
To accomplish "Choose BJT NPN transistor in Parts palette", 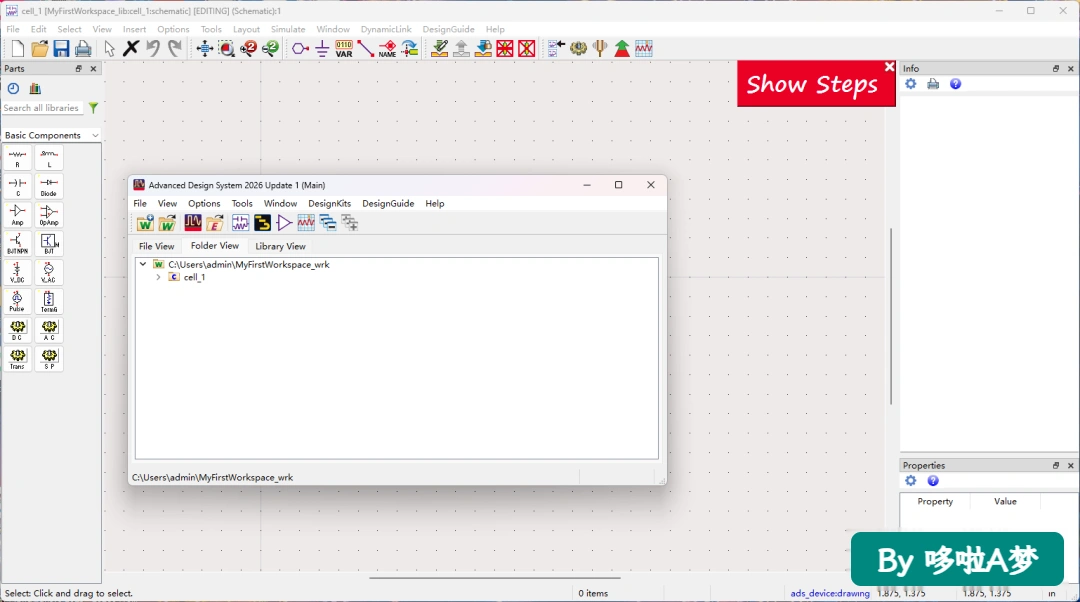I will click(17, 244).
